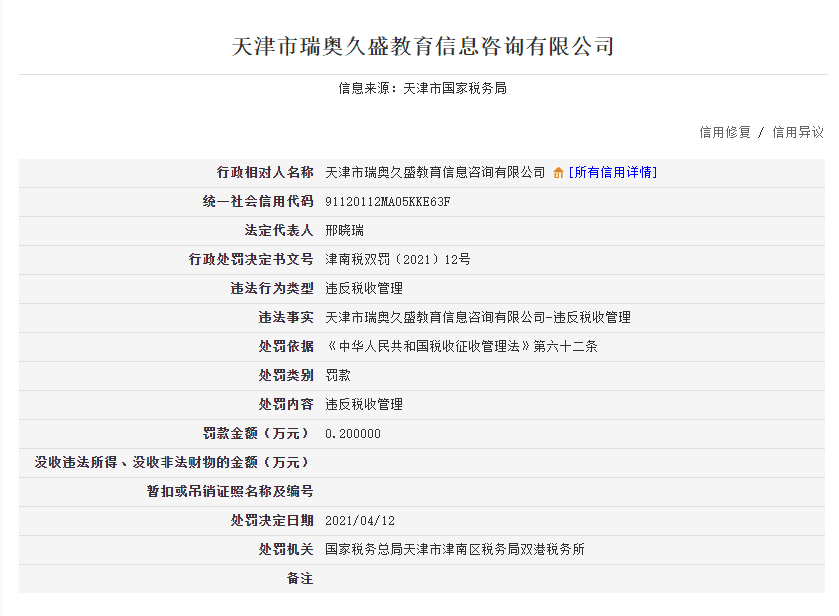Viewport: 839px width, 616px height.
Task: Click the 违反税收管理 value in 违法行为类型 row
Action: (x=364, y=288)
